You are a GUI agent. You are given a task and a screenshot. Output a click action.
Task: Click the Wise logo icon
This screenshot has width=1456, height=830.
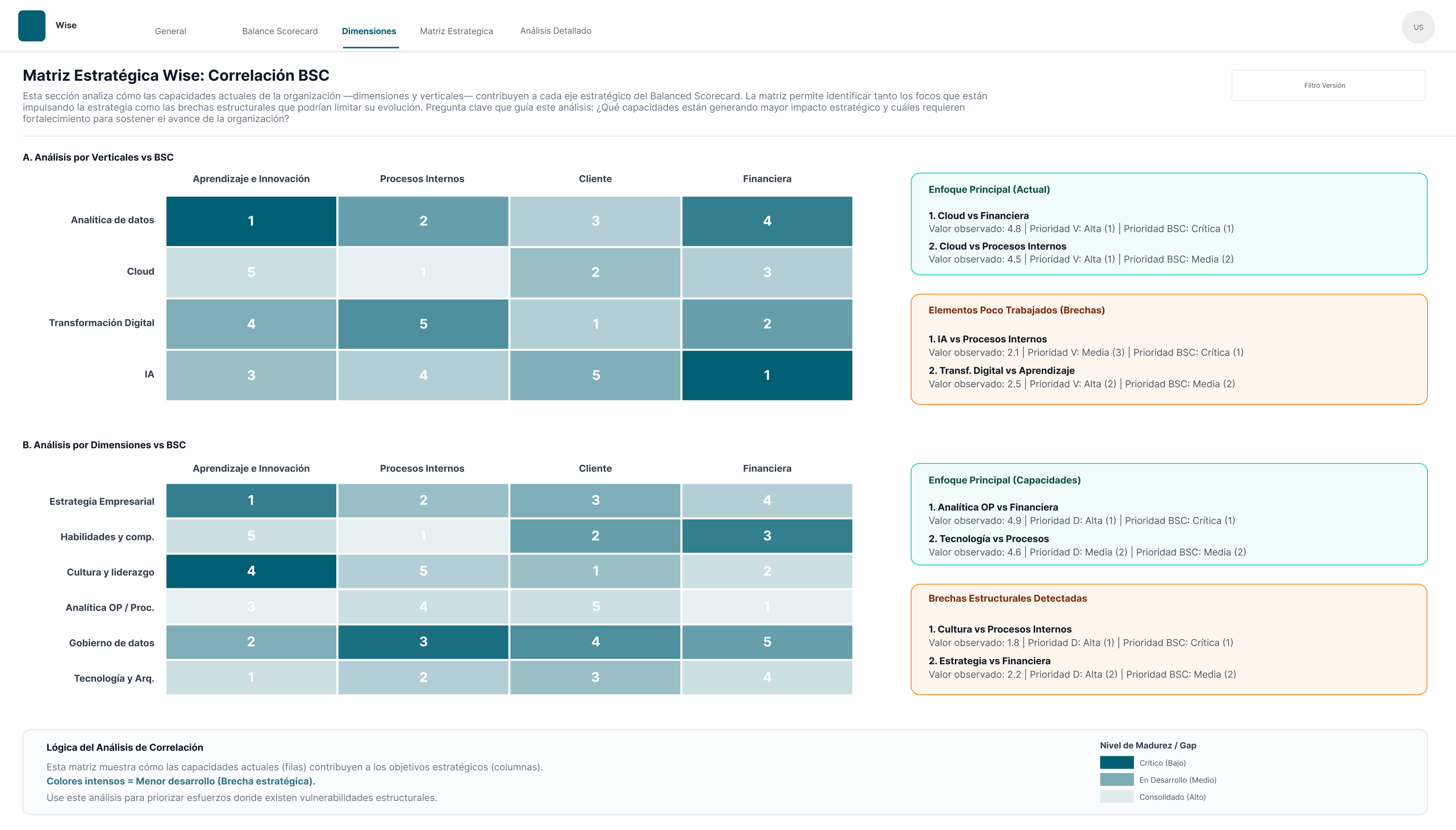click(x=32, y=26)
